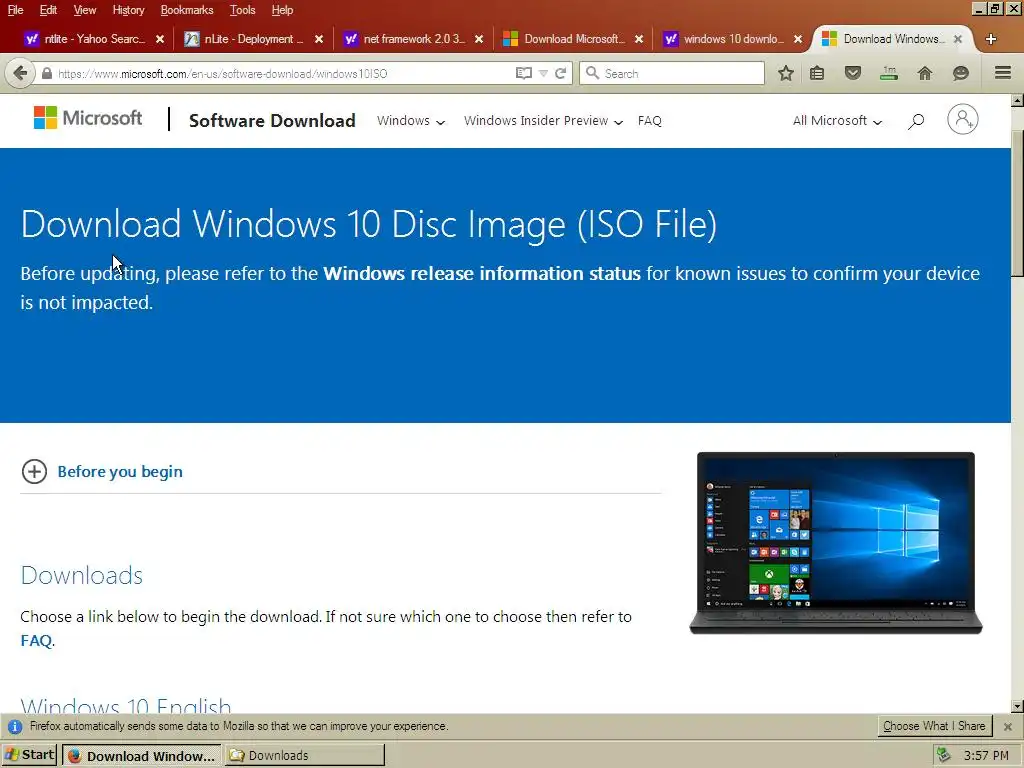Close the nLite Deployment tab
This screenshot has width=1024, height=768.
[319, 39]
